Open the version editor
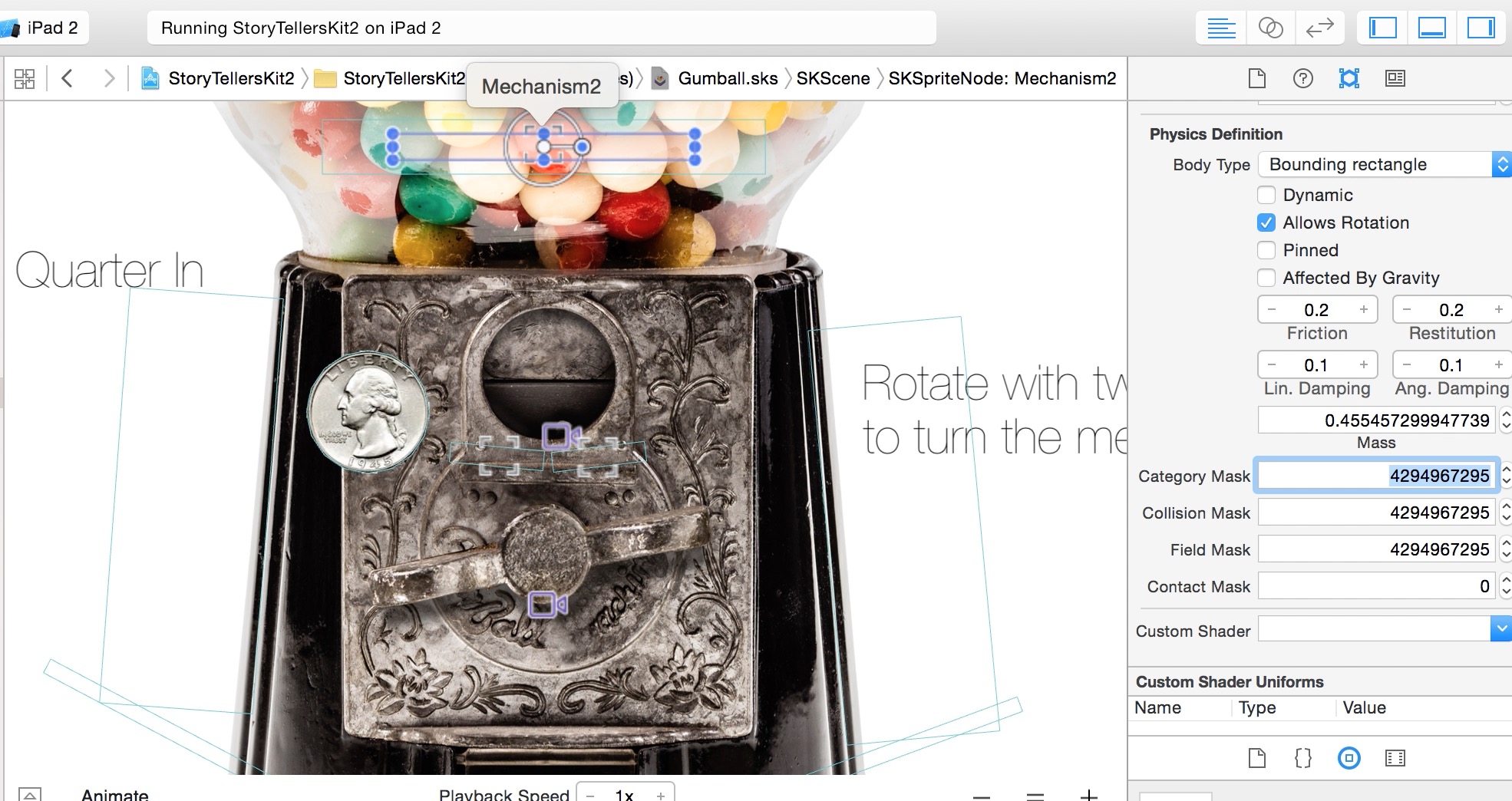Screen dimensions: 1512x801 tap(1319, 28)
